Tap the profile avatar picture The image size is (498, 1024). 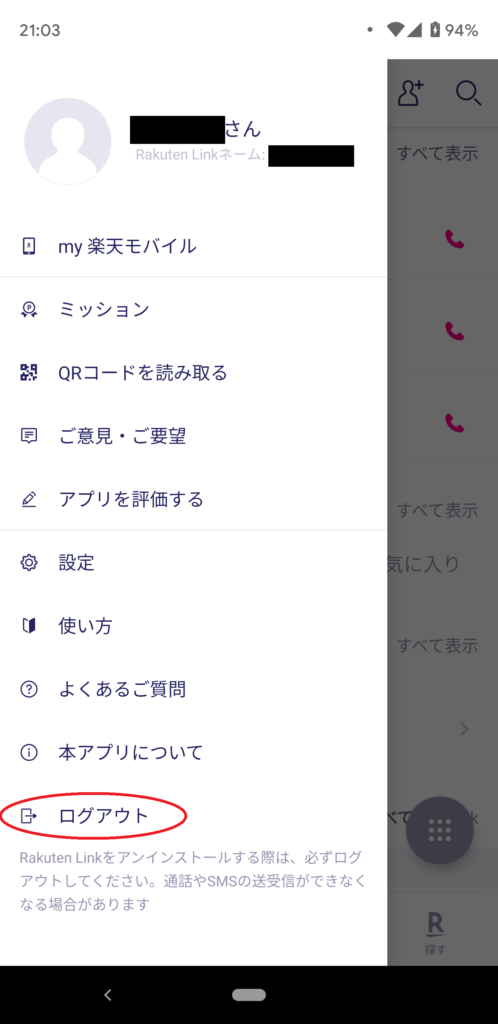pos(67,141)
